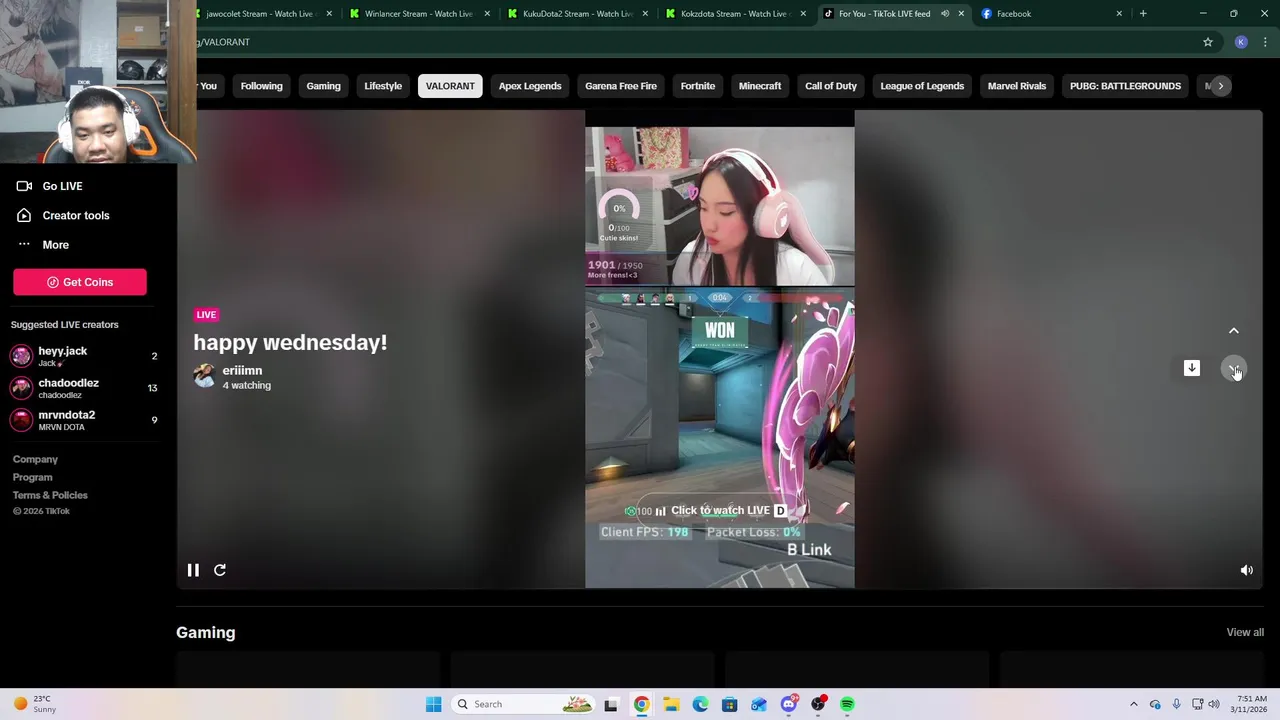Click the Get Coins button
This screenshot has height=720, width=1280.
(x=80, y=282)
